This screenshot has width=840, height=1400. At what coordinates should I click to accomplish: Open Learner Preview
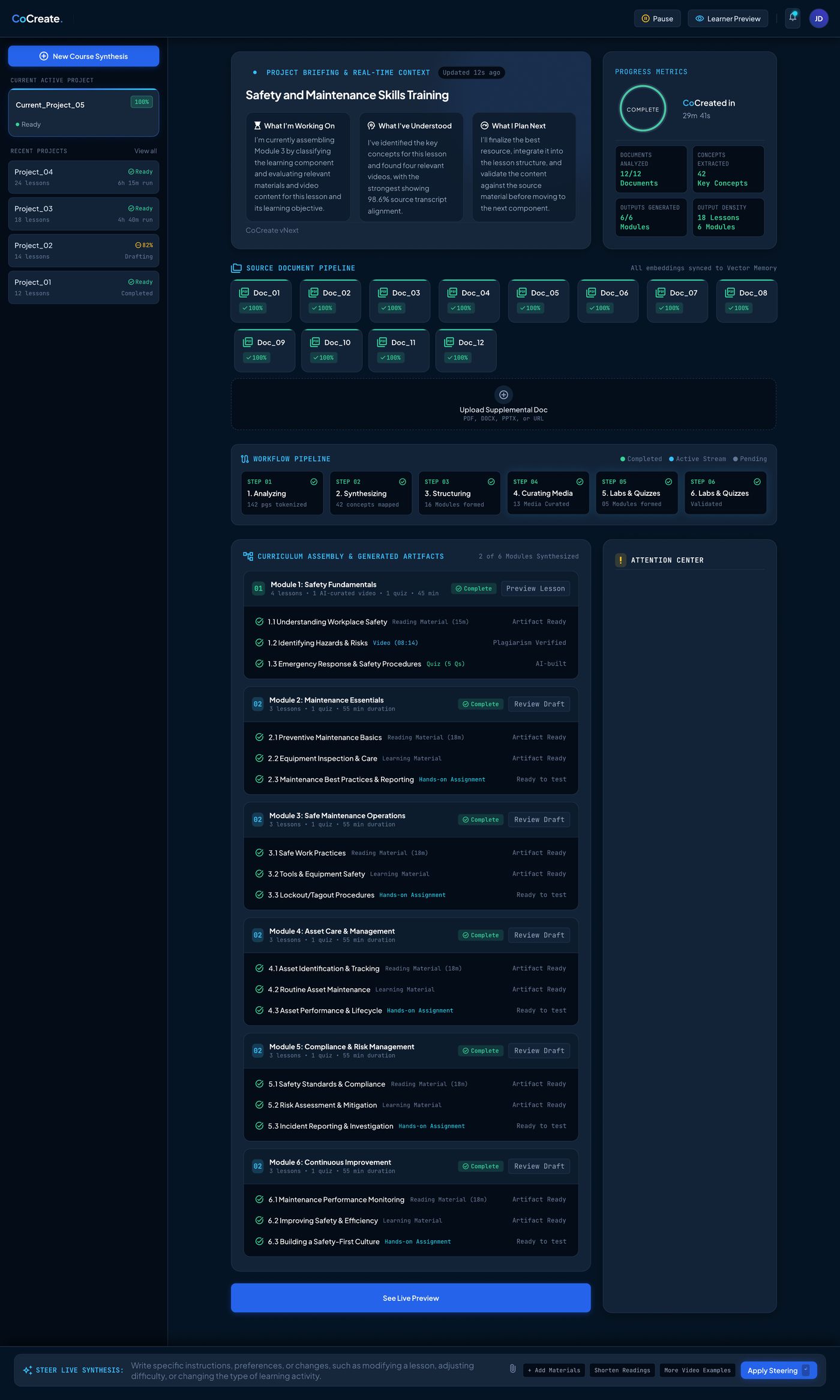click(x=728, y=19)
